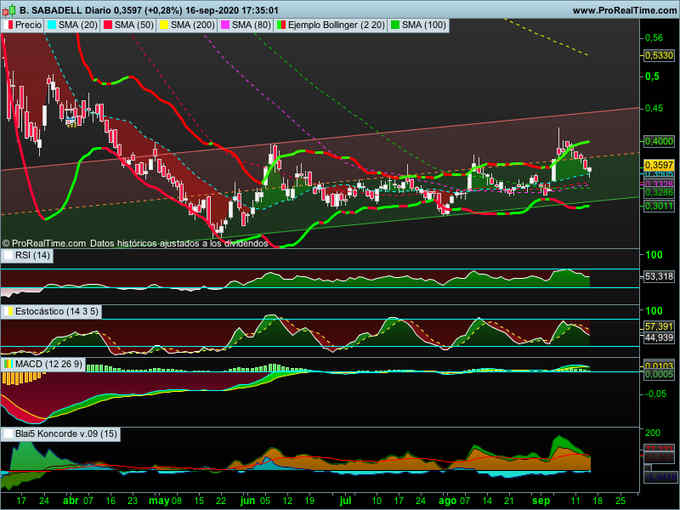Select the Precio legend entry
The height and width of the screenshot is (510, 680).
pyautogui.click(x=25, y=25)
